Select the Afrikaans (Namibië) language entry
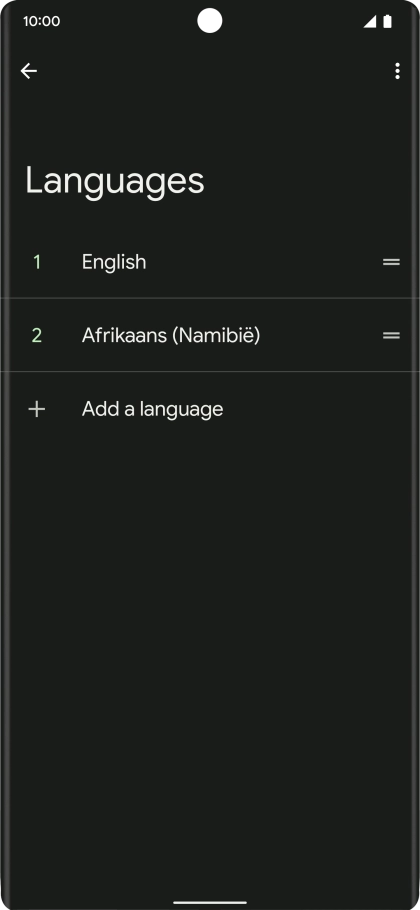This screenshot has height=910, width=420. [x=210, y=335]
